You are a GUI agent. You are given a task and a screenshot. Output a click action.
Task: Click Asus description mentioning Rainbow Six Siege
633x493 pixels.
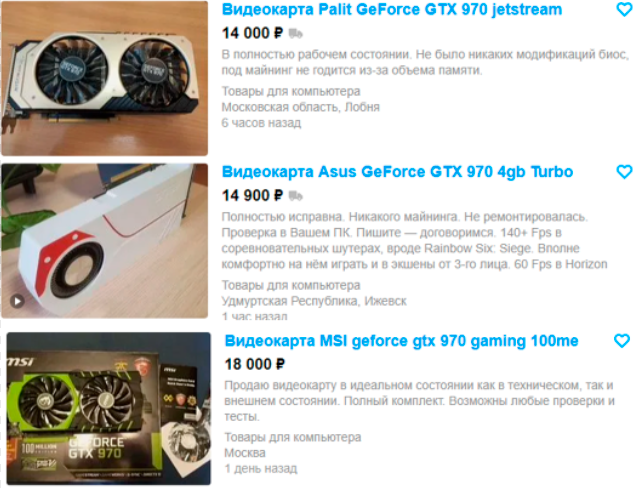point(414,241)
